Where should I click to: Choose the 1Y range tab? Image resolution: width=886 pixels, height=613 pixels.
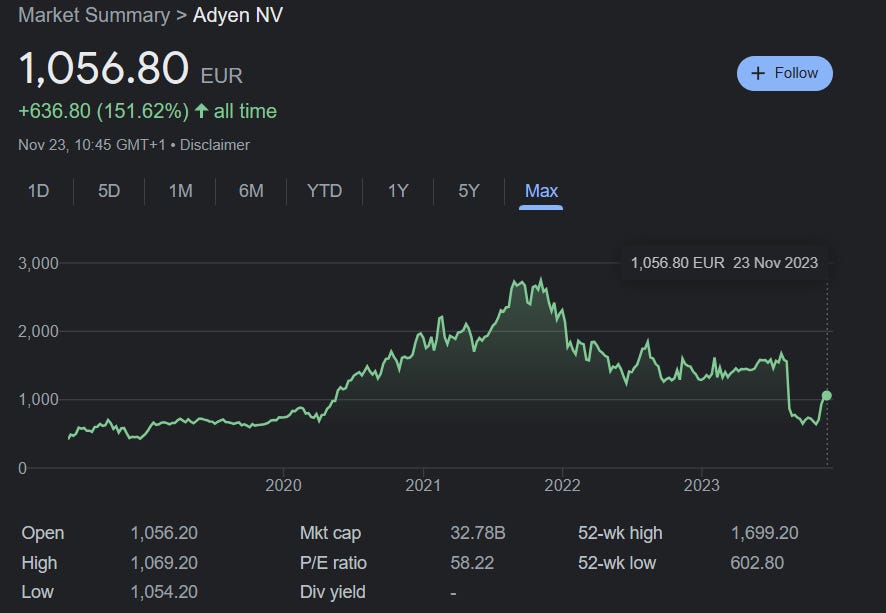[x=398, y=191]
